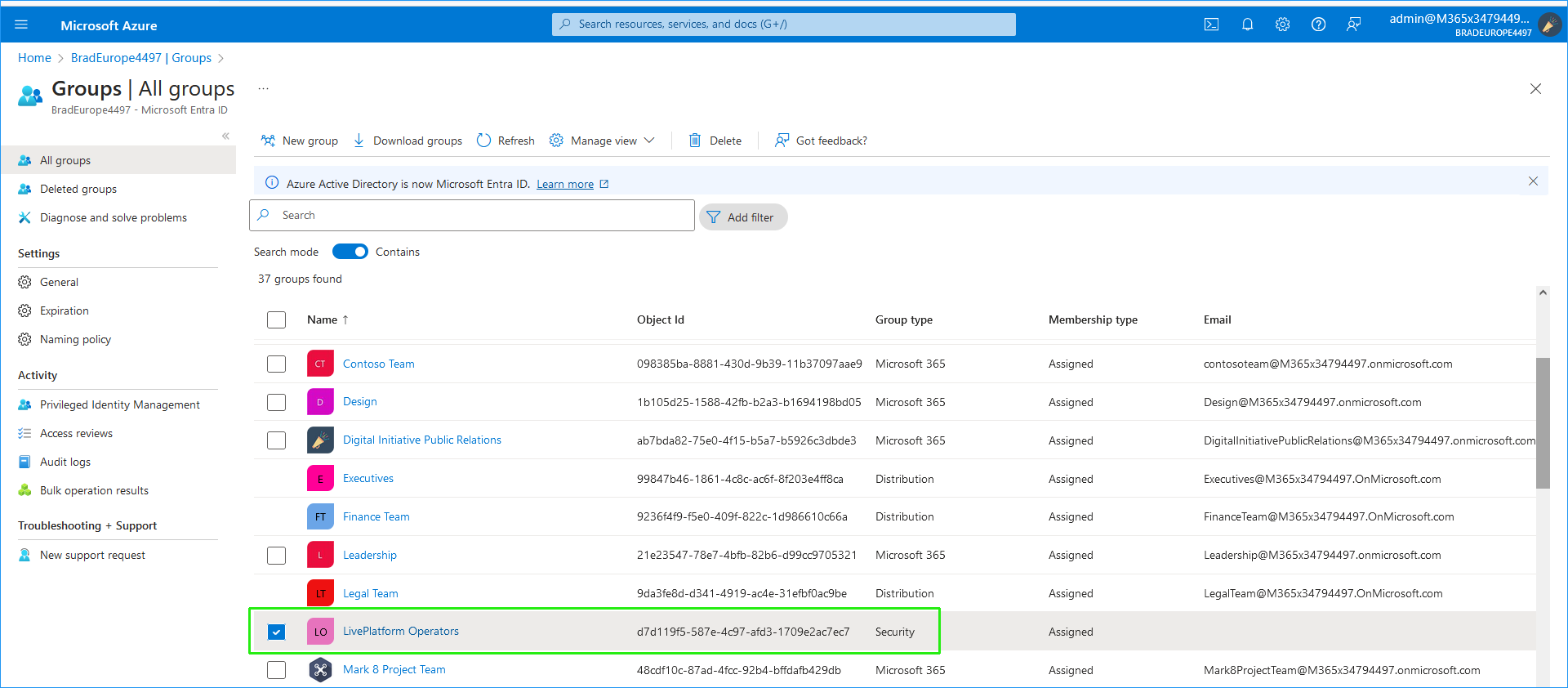
Task: Open the ellipsis more options beside title
Action: pos(263,88)
